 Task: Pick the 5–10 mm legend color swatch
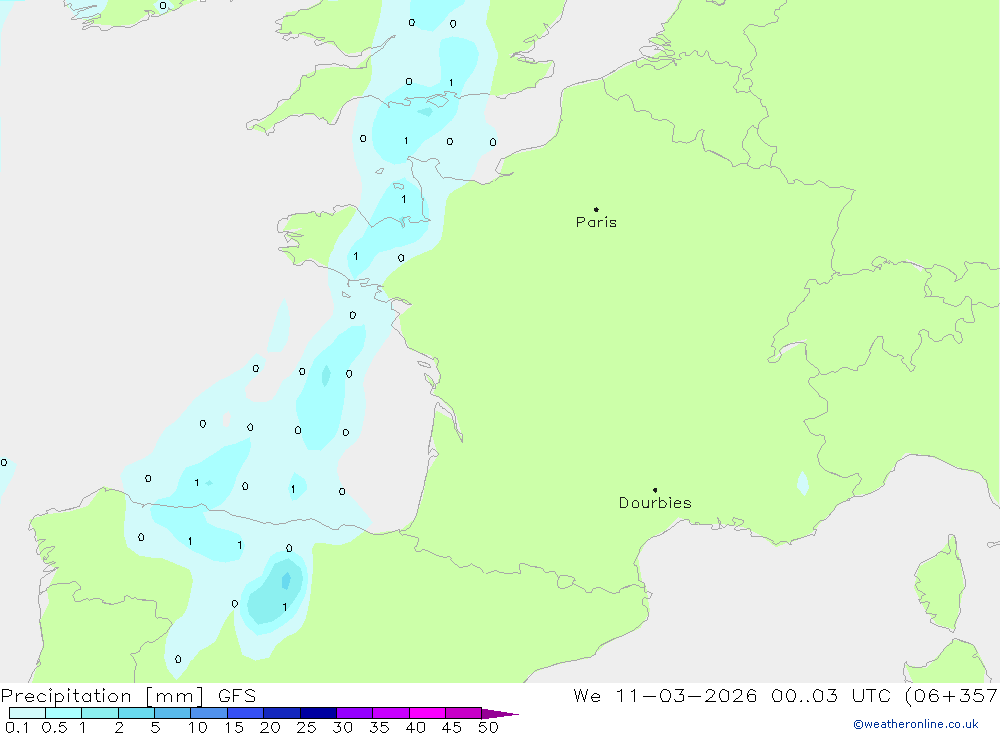coord(173,713)
